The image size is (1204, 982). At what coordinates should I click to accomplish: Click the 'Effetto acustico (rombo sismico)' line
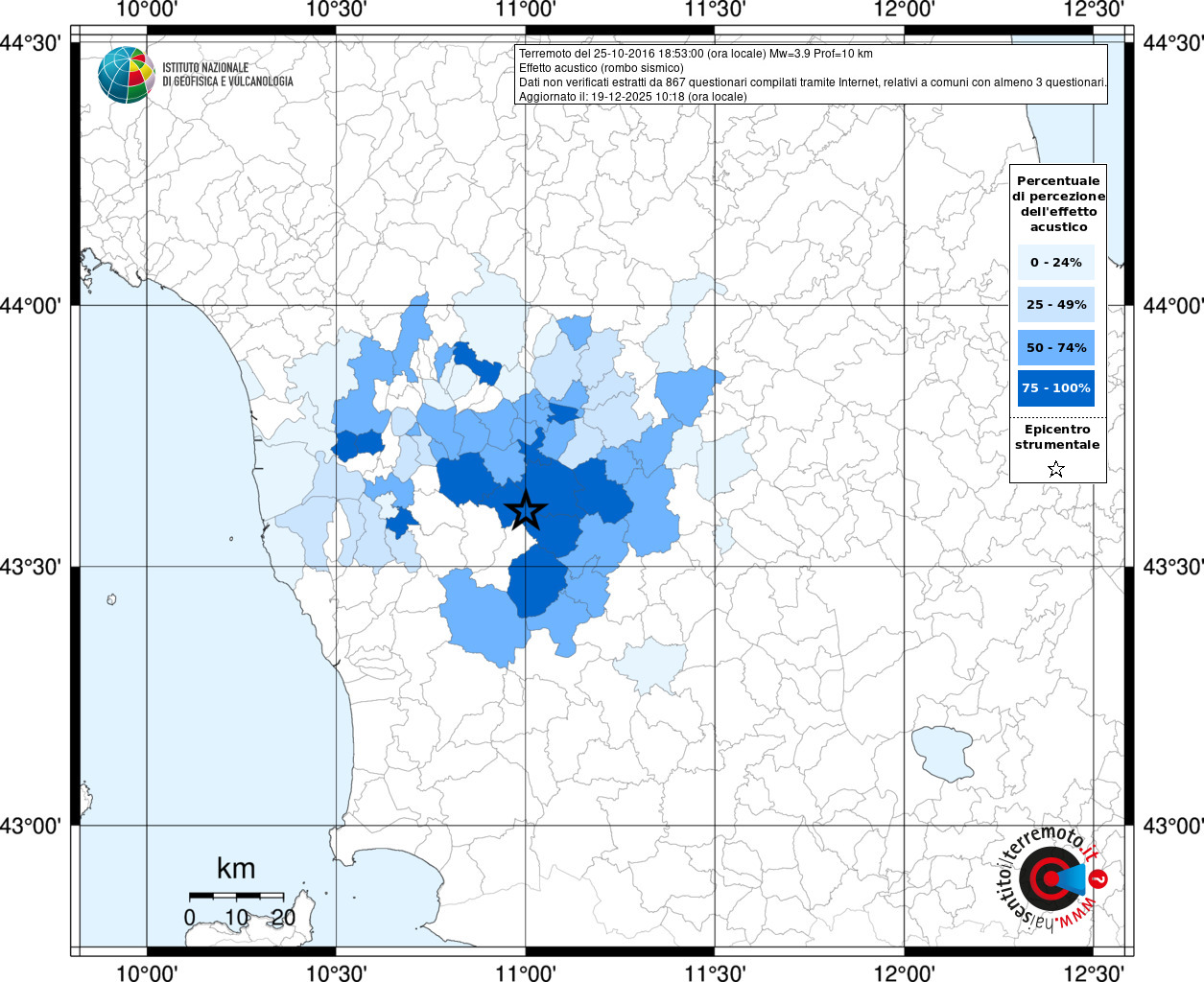coord(602,68)
